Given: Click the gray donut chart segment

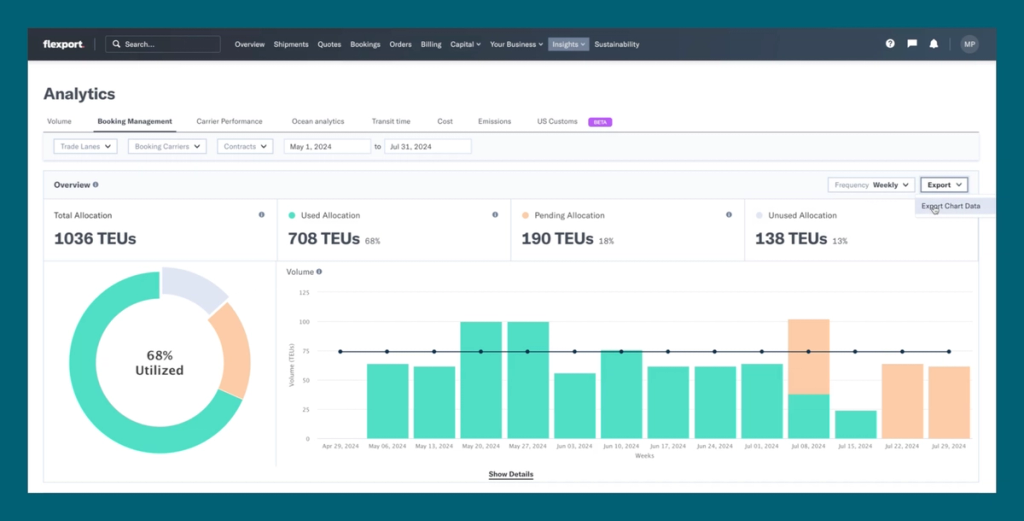Looking at the screenshot, I should tap(193, 287).
